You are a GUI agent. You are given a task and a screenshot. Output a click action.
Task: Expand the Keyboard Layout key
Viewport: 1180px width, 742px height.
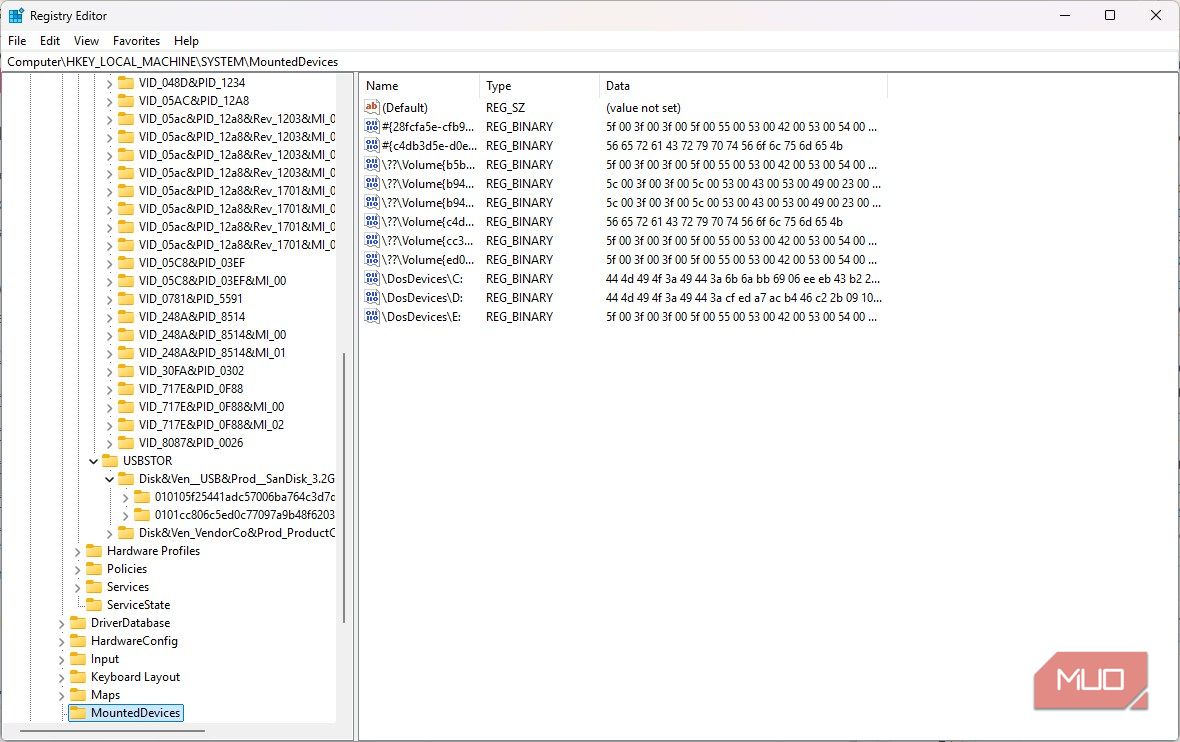click(62, 677)
